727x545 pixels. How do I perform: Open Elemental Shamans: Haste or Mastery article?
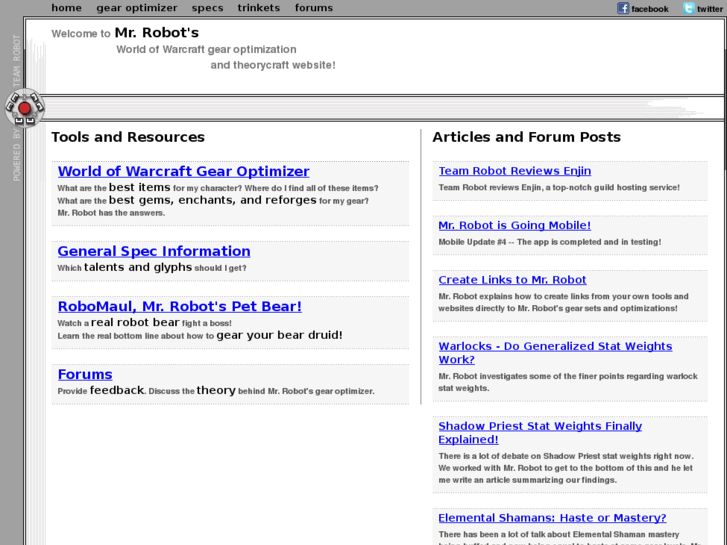[x=552, y=518]
